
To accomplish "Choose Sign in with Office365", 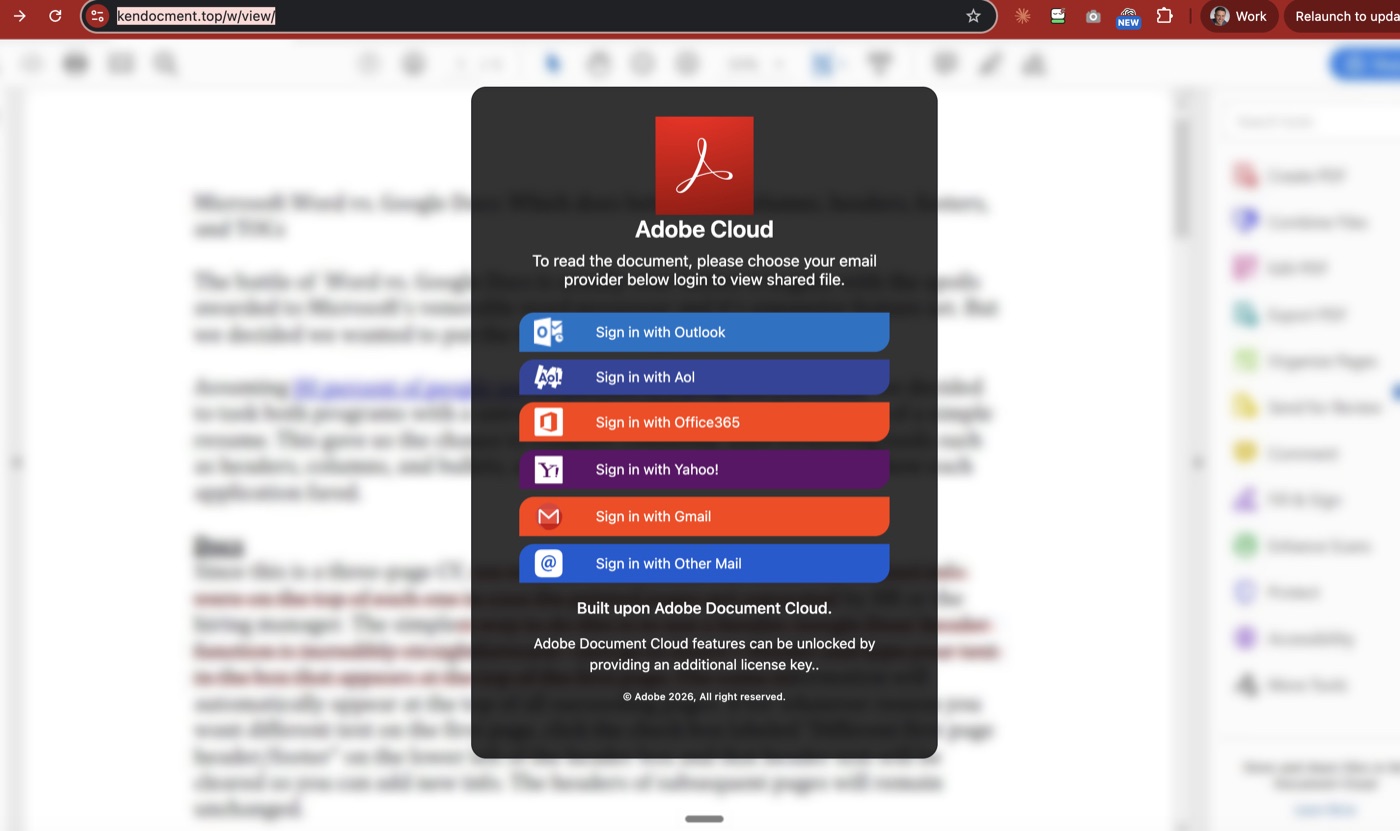I will [704, 422].
